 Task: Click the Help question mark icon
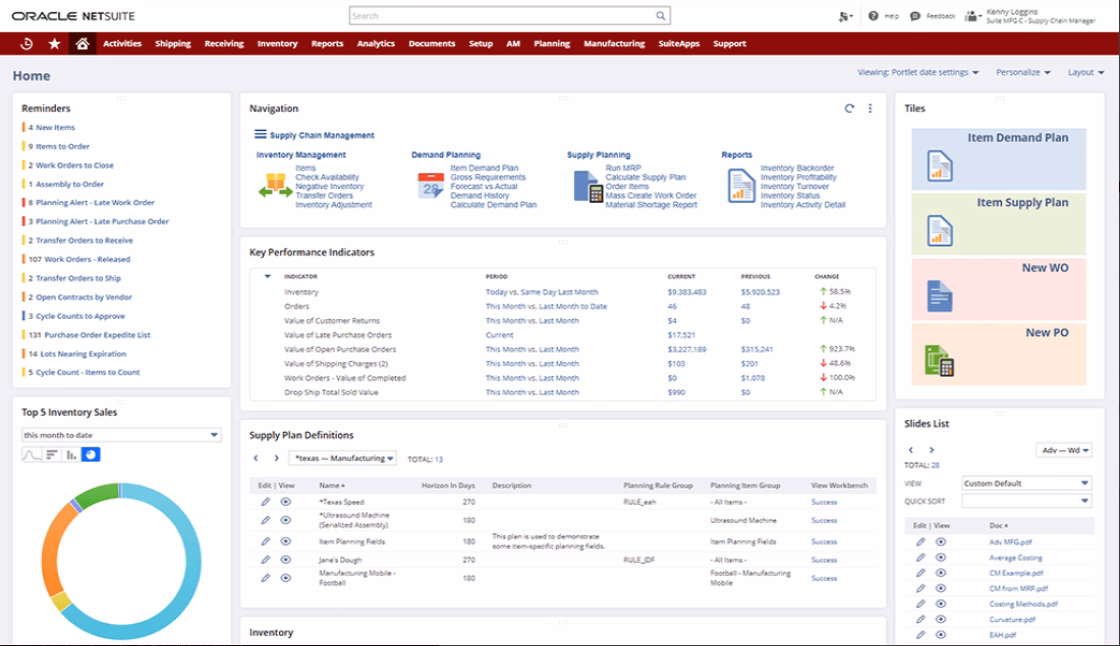click(x=873, y=16)
